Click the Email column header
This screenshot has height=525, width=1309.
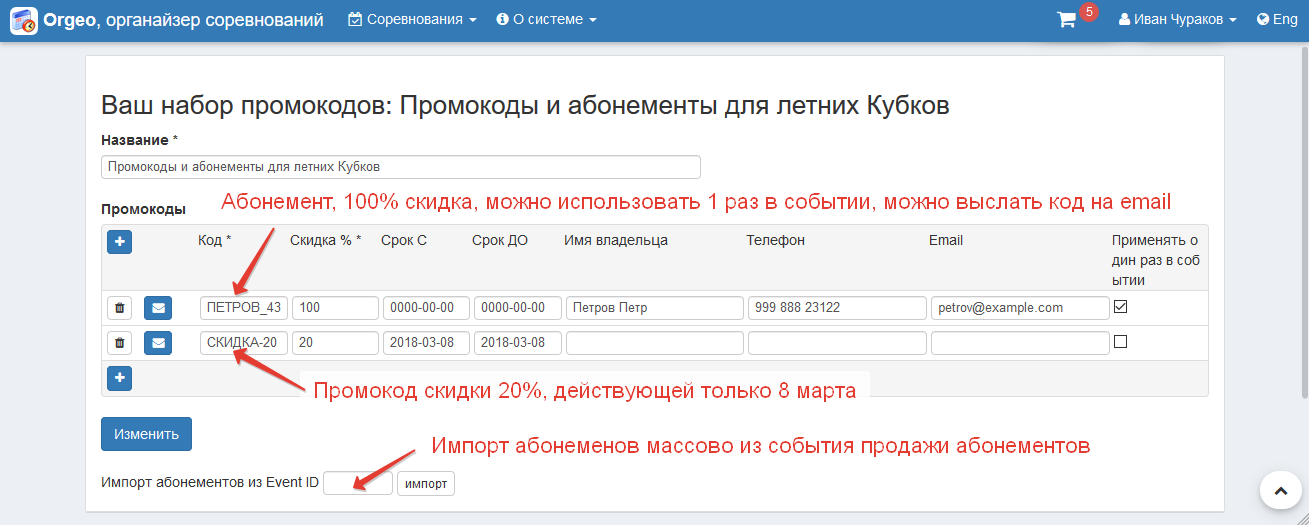coord(946,240)
